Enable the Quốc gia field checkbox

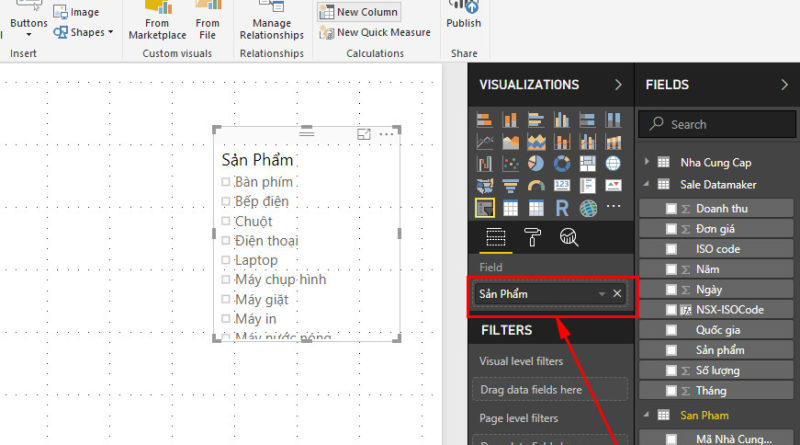click(x=672, y=330)
